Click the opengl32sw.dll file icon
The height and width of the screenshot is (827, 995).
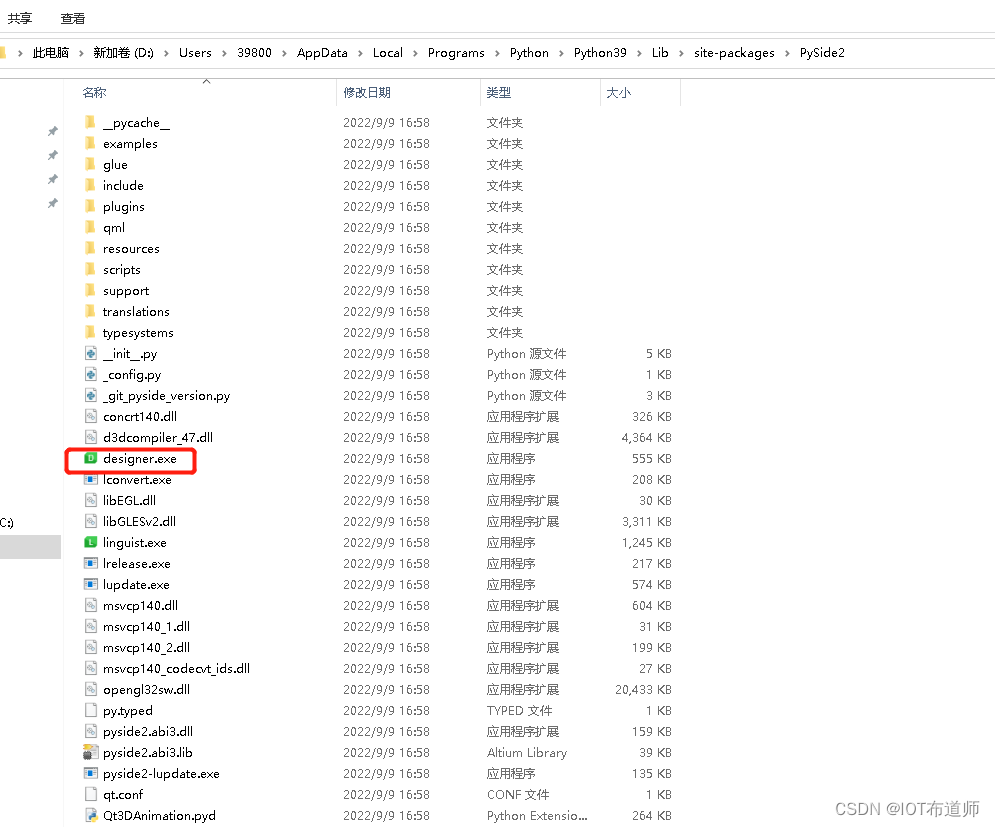[91, 689]
